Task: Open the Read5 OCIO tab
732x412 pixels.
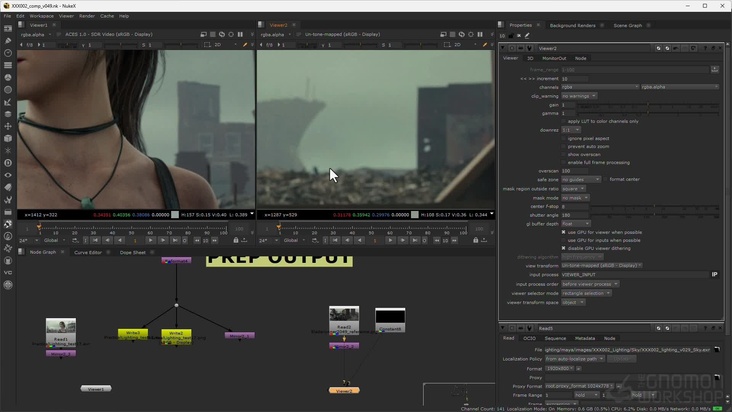Action: tap(529, 338)
